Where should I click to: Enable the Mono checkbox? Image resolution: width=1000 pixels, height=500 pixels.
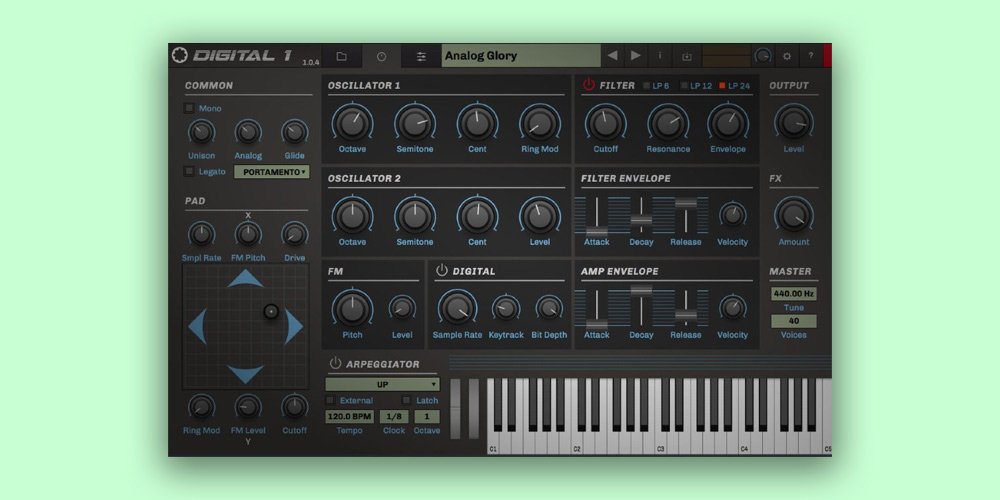[189, 108]
